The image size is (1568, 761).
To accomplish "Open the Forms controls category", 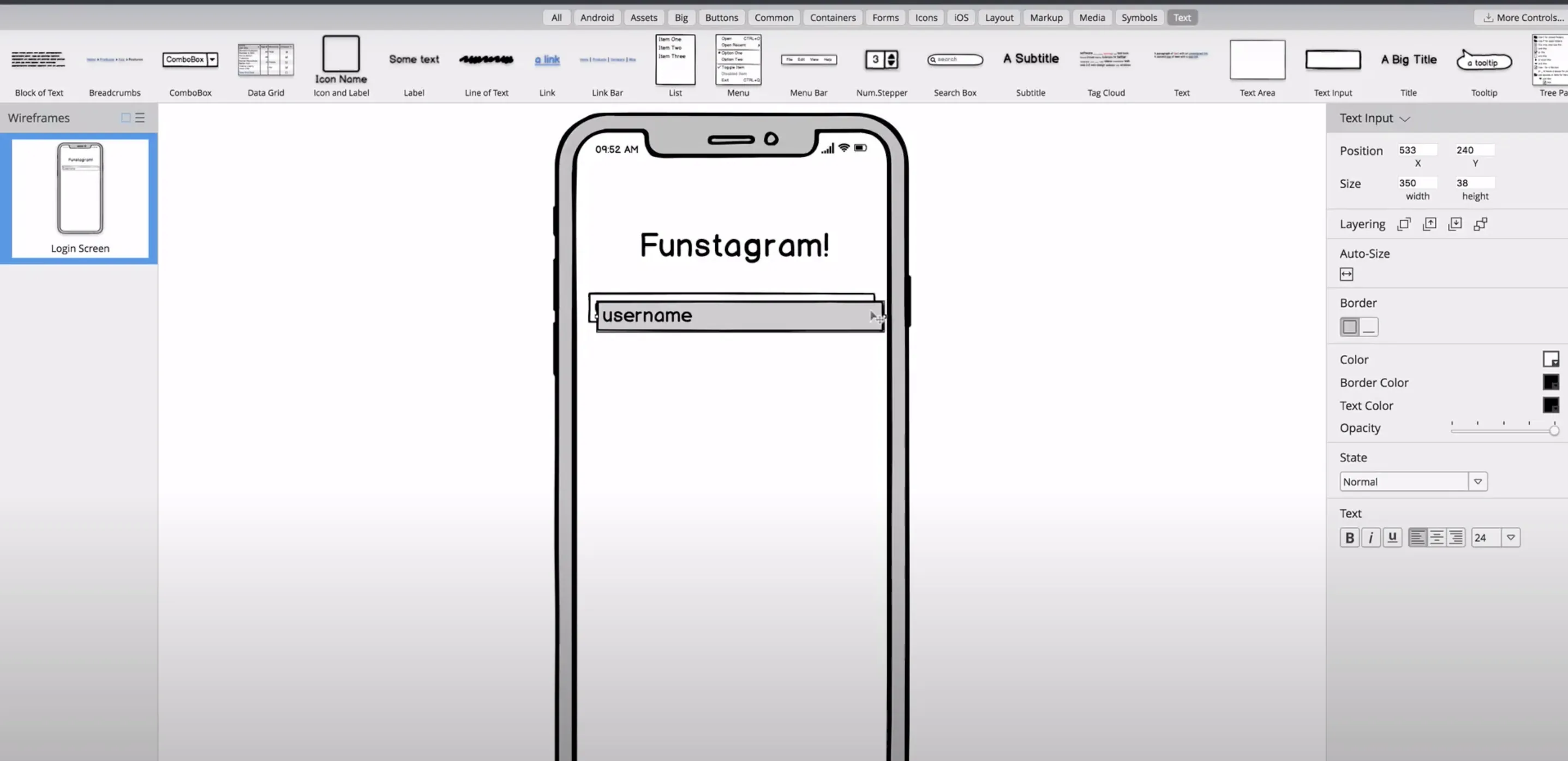I will [885, 17].
